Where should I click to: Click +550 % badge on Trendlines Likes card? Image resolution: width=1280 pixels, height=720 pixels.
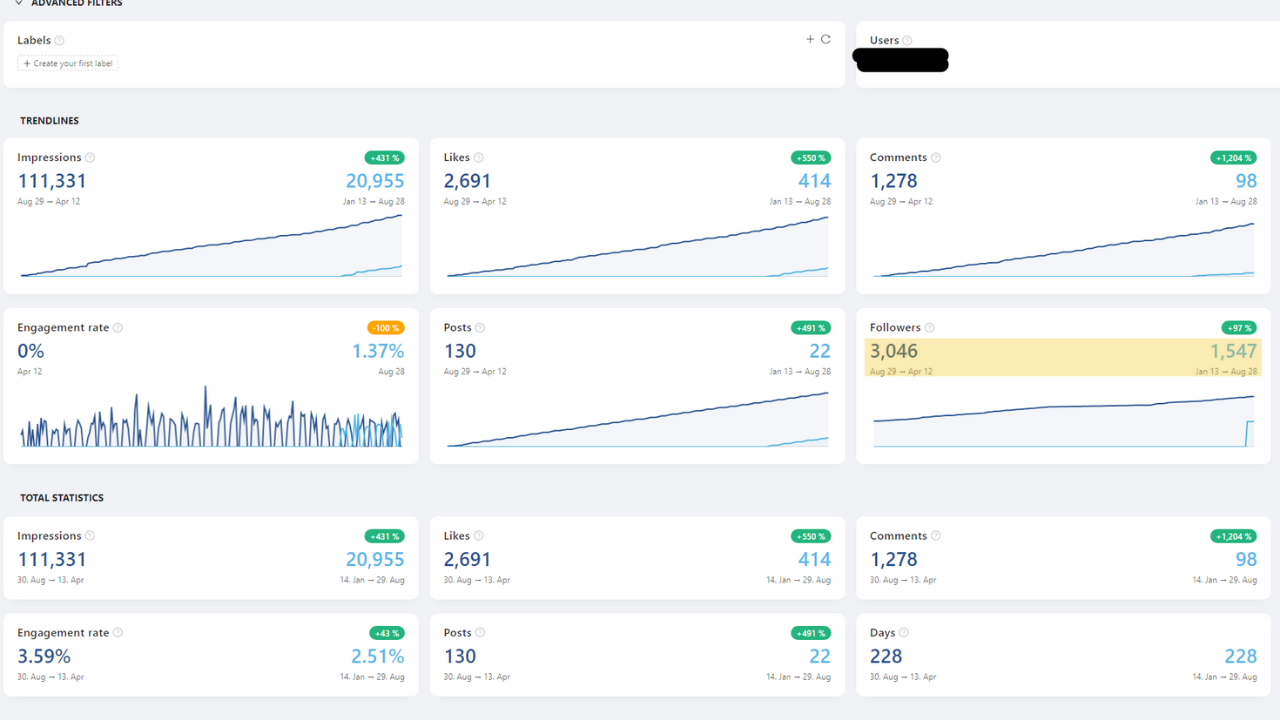tap(810, 158)
